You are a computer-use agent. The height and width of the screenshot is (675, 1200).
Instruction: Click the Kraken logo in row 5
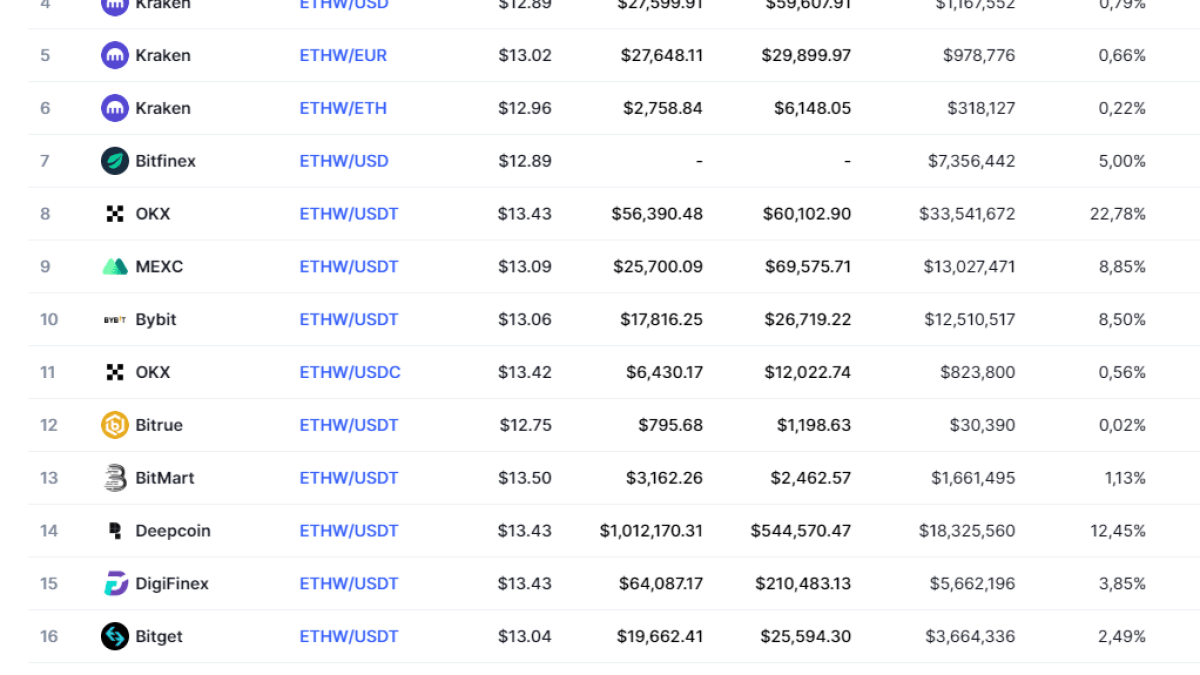click(115, 55)
